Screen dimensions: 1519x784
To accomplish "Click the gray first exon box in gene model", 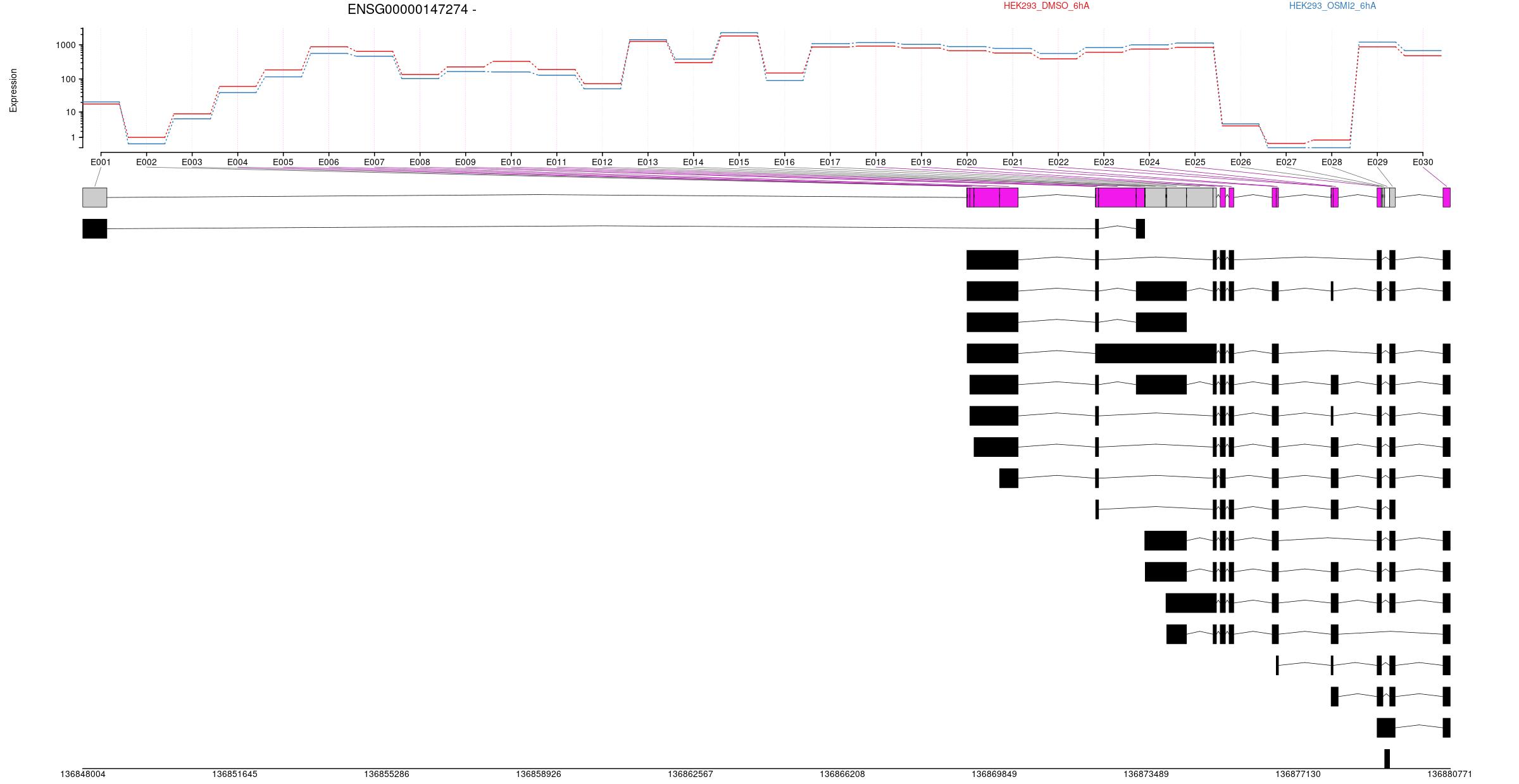I will [95, 197].
